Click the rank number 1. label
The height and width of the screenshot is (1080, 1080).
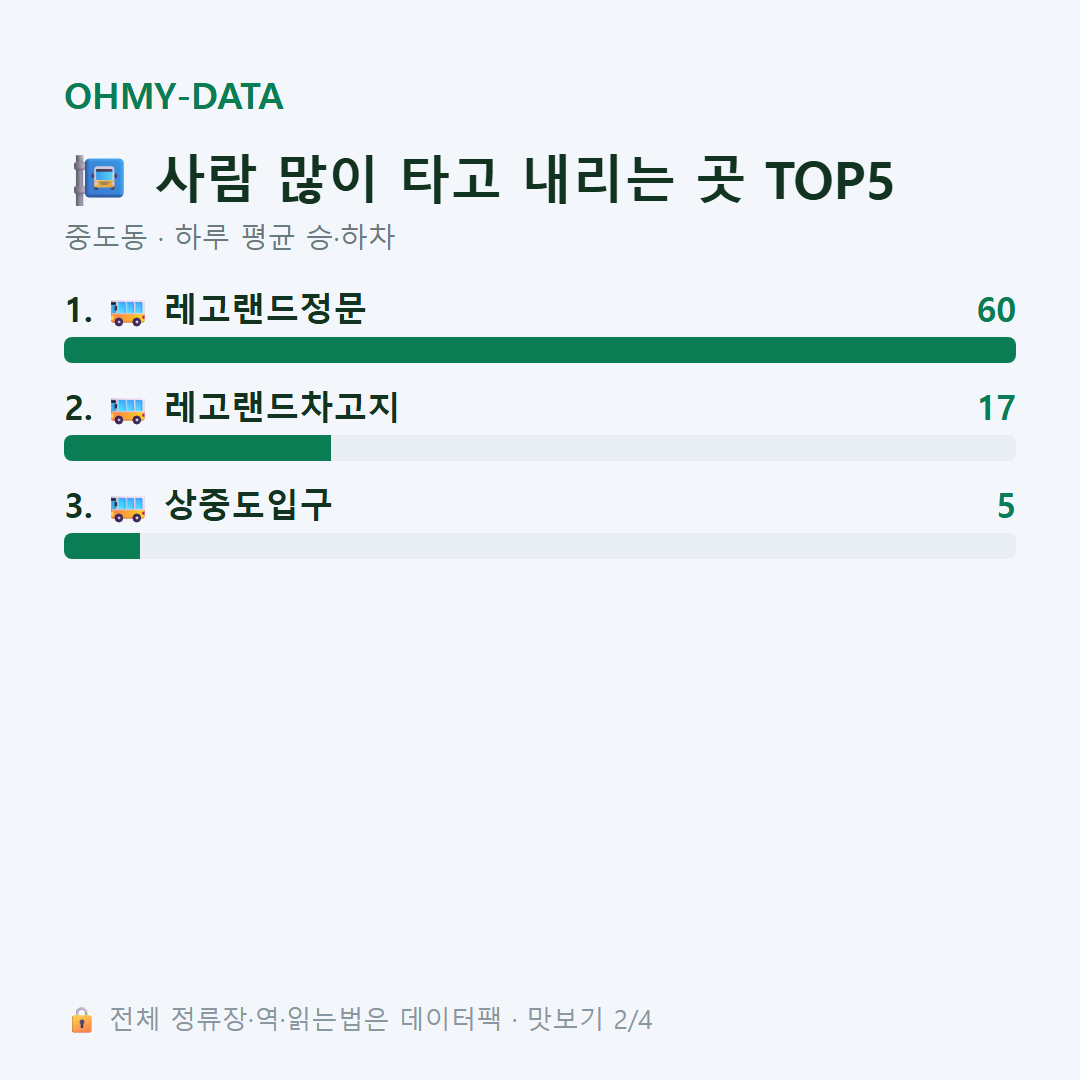click(x=79, y=311)
